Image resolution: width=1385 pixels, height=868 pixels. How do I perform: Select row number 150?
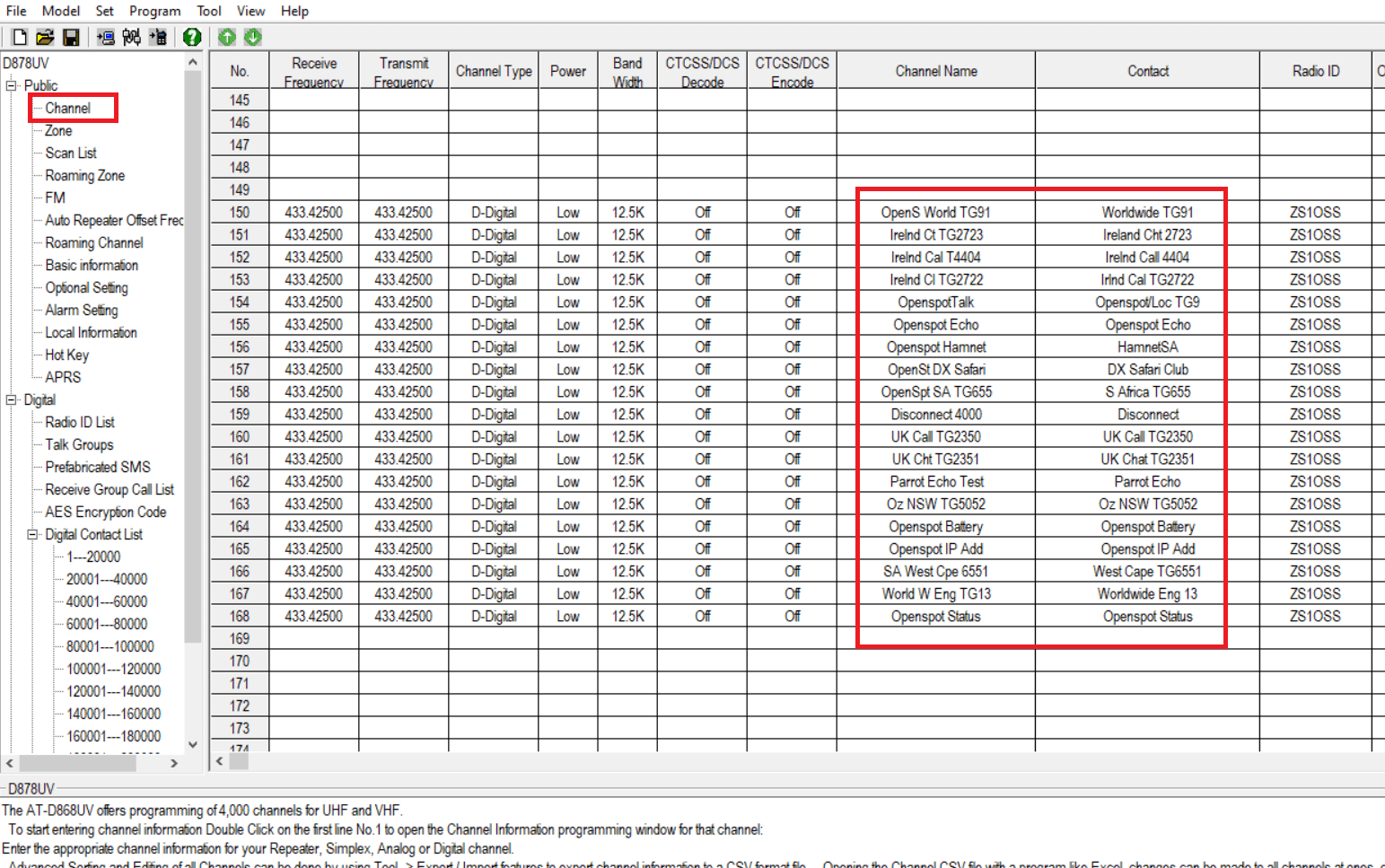click(240, 213)
